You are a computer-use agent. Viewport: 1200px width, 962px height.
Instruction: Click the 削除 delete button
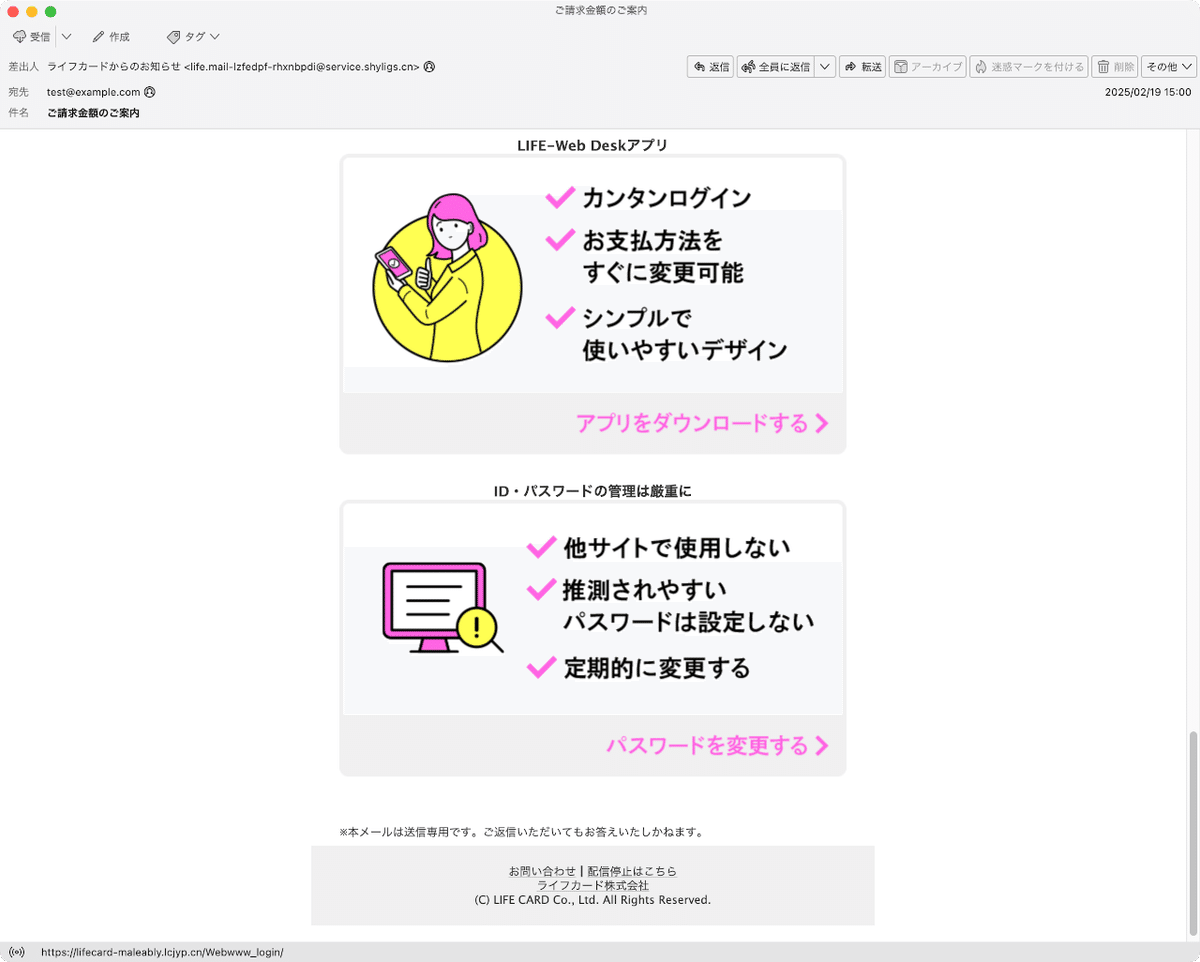[1115, 67]
